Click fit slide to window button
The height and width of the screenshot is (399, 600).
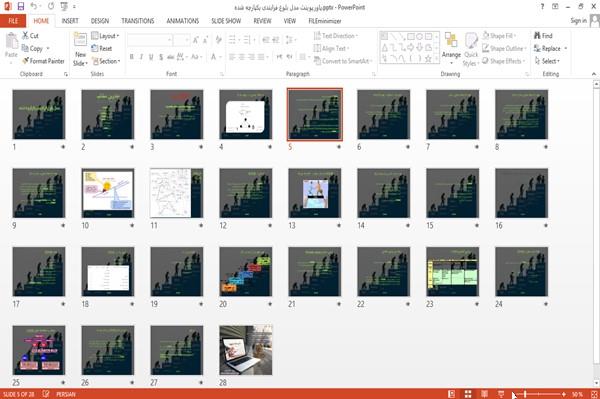(594, 394)
